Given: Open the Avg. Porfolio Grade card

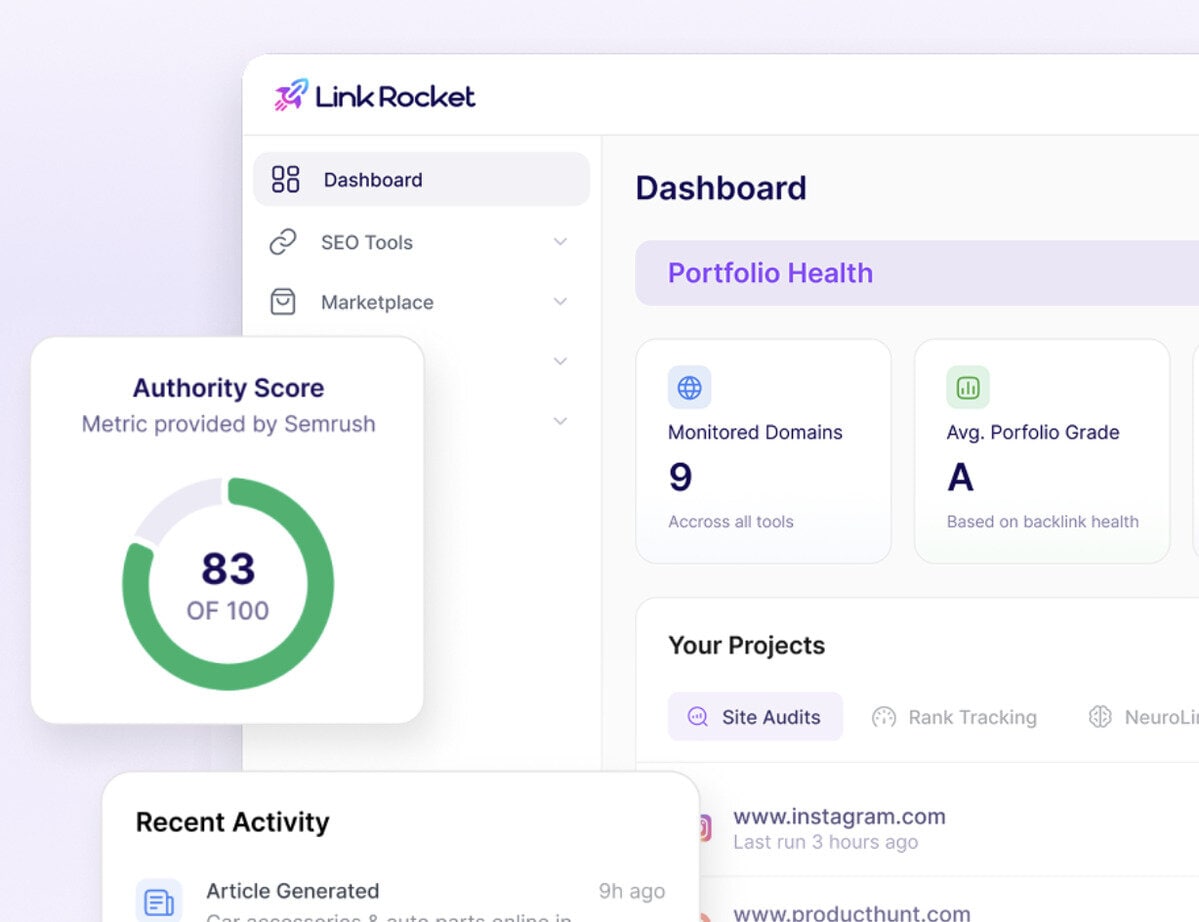Looking at the screenshot, I should point(1041,451).
